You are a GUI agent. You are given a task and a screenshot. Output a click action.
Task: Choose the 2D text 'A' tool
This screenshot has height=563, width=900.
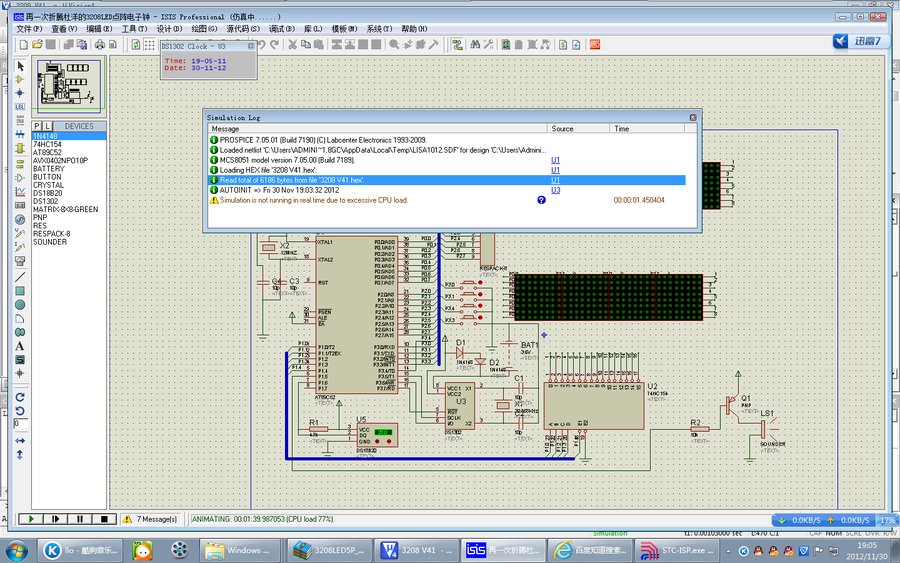tap(20, 346)
